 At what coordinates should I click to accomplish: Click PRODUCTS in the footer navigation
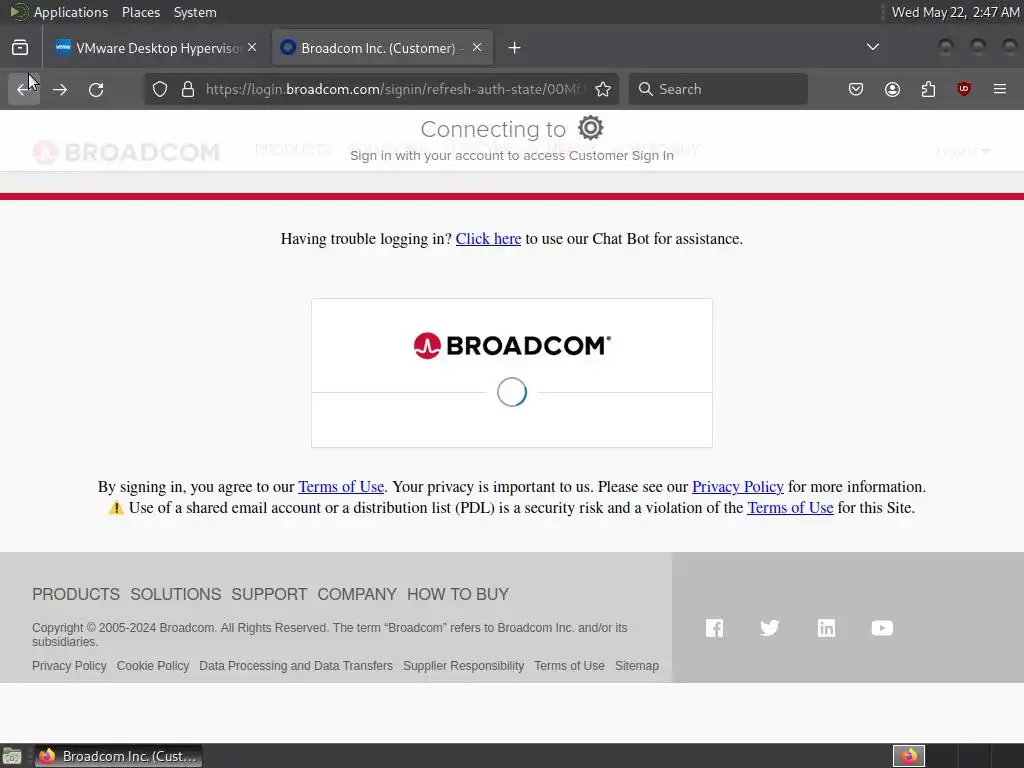pos(76,594)
